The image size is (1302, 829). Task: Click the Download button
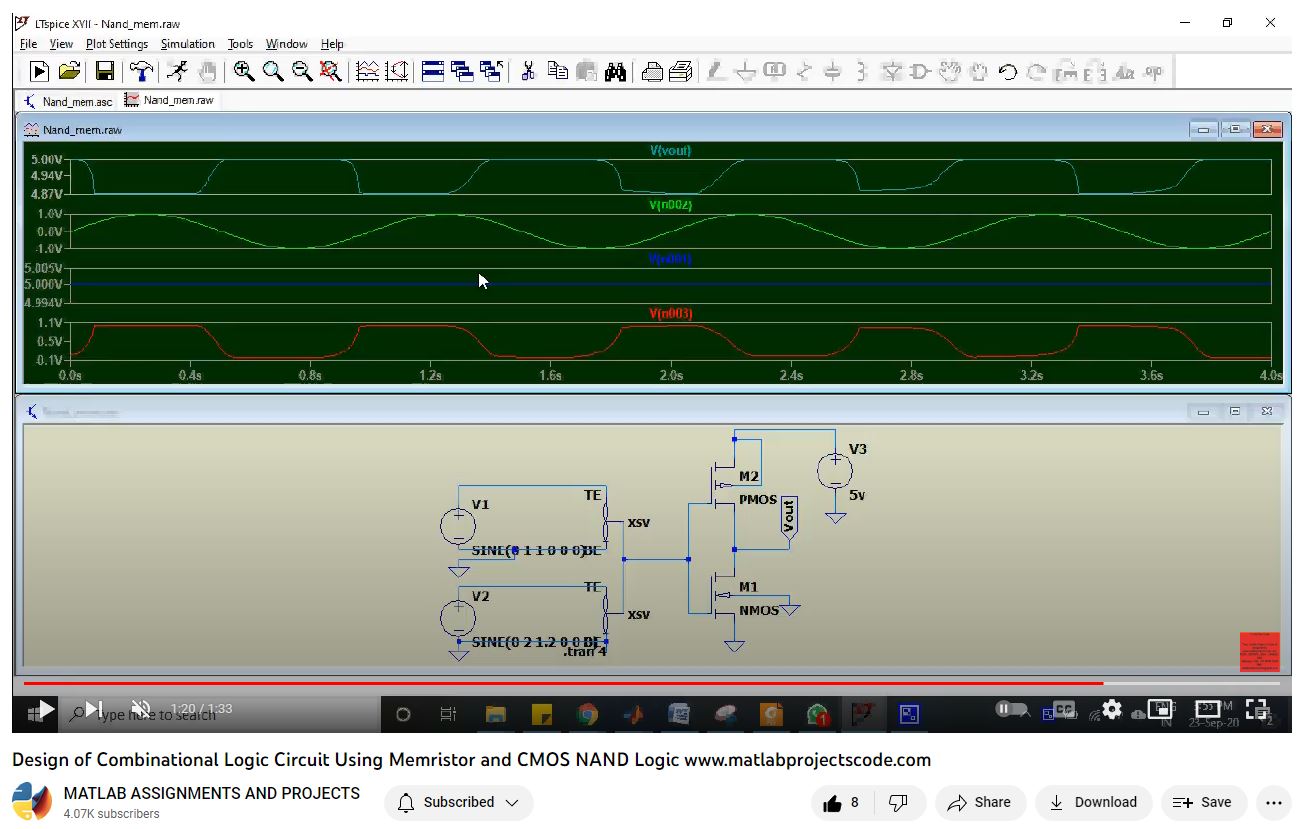tap(1093, 802)
